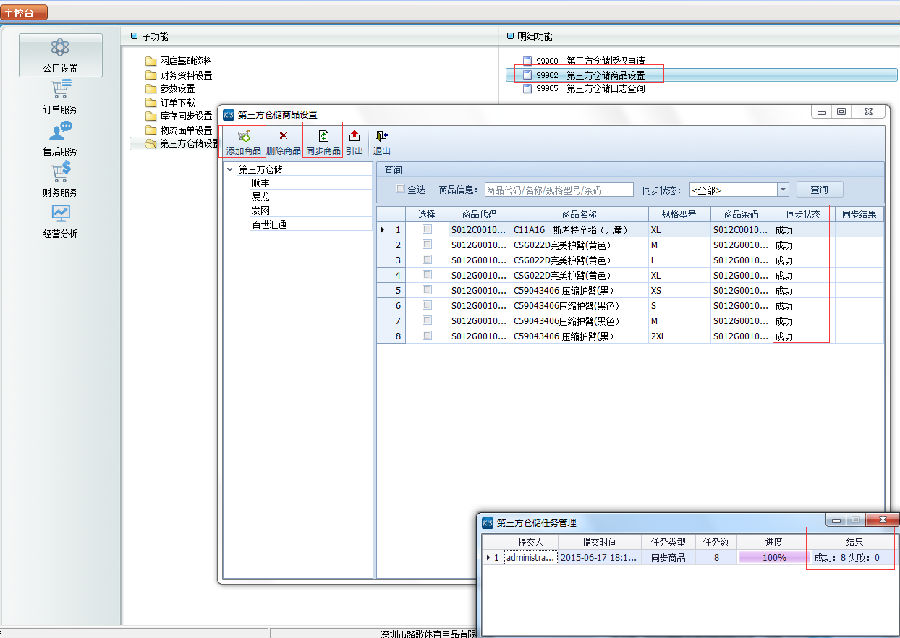The image size is (900, 638).
Task: Click the 添加商品 add product toolbar icon
Action: pos(244,137)
